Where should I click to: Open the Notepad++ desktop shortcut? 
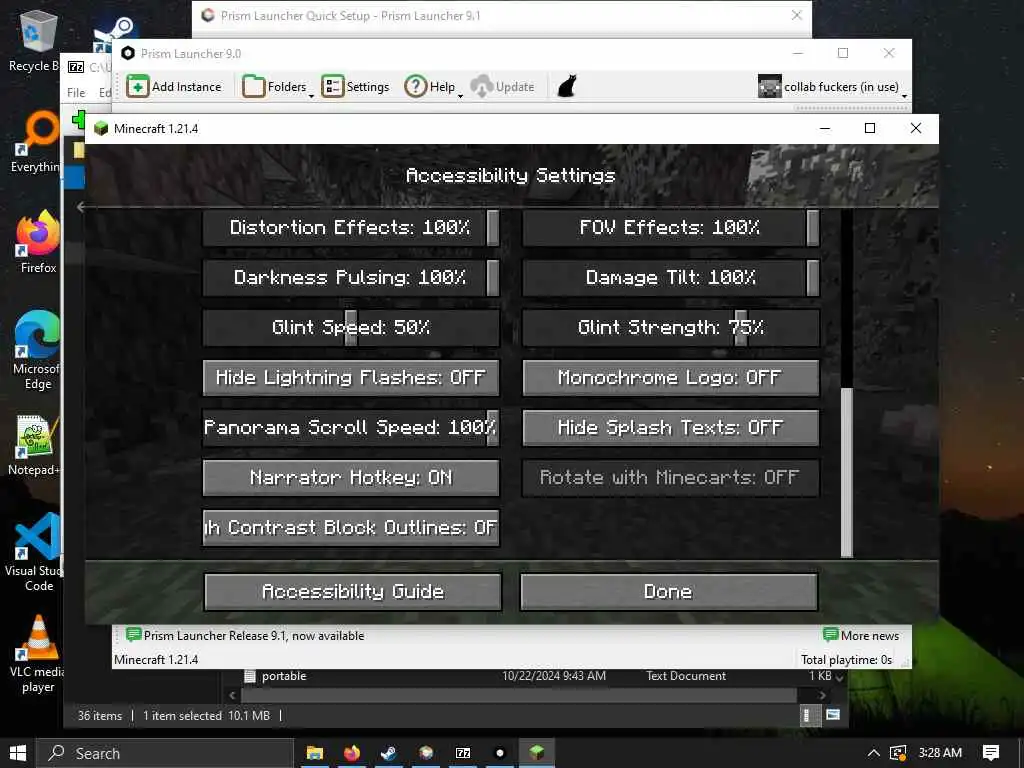click(x=34, y=445)
